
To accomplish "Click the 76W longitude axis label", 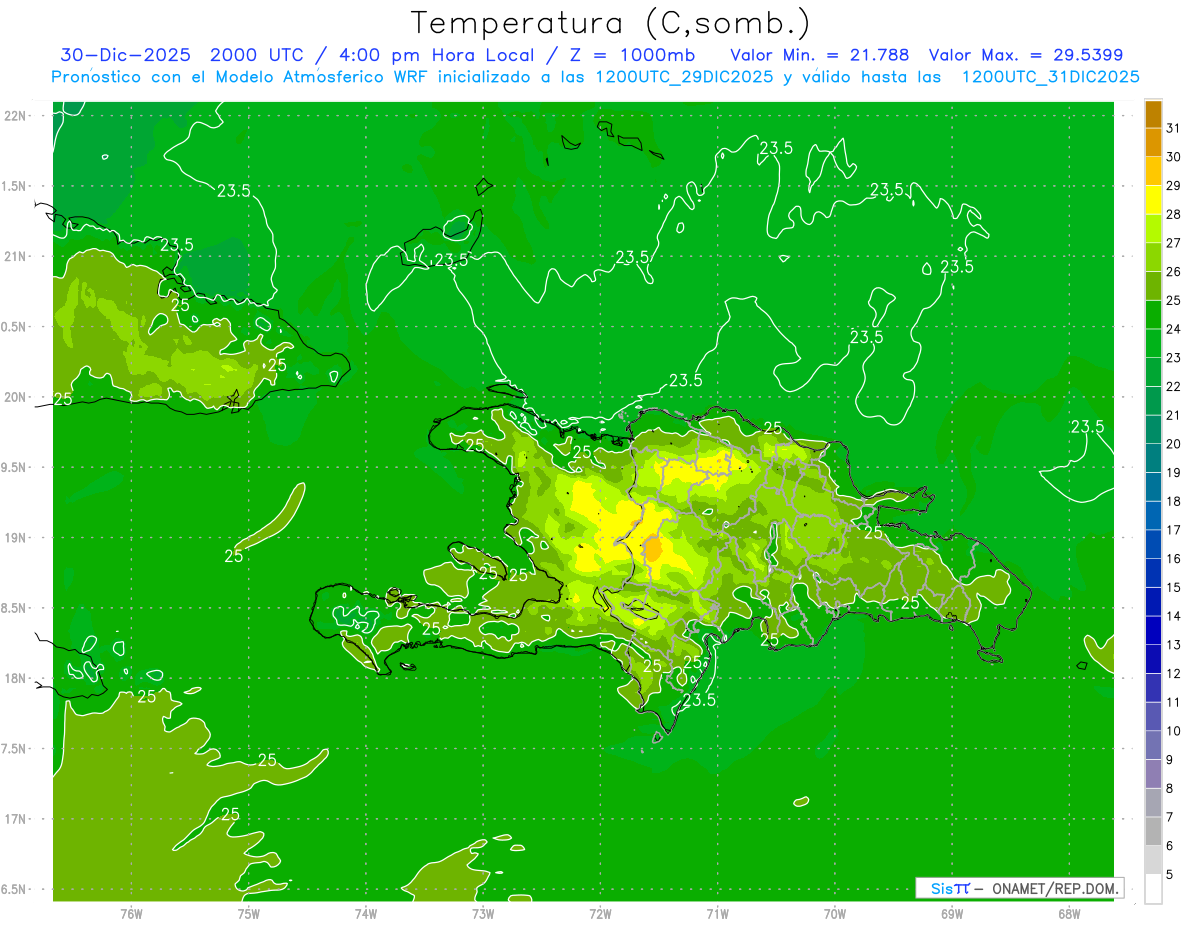I will [x=131, y=913].
